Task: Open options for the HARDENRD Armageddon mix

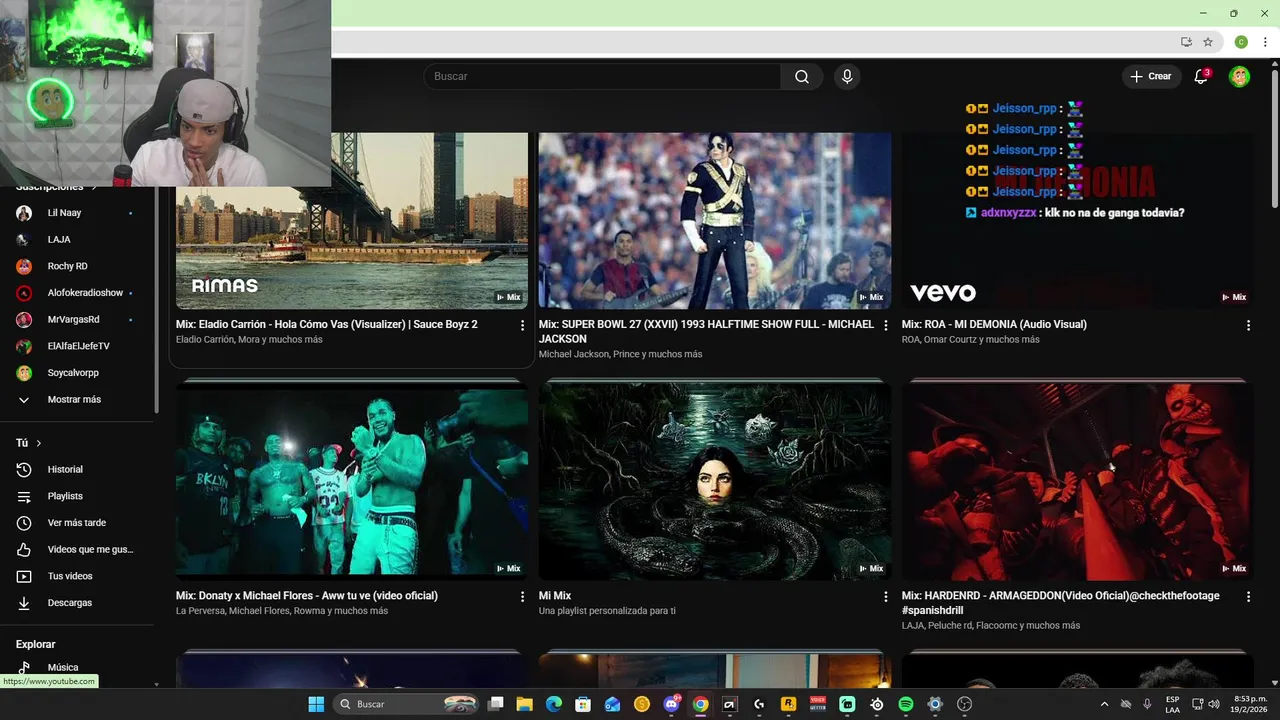Action: click(x=1248, y=596)
